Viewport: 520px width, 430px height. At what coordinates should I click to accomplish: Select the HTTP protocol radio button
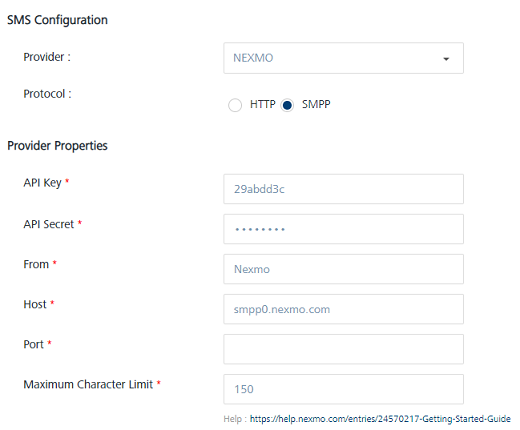click(x=235, y=105)
